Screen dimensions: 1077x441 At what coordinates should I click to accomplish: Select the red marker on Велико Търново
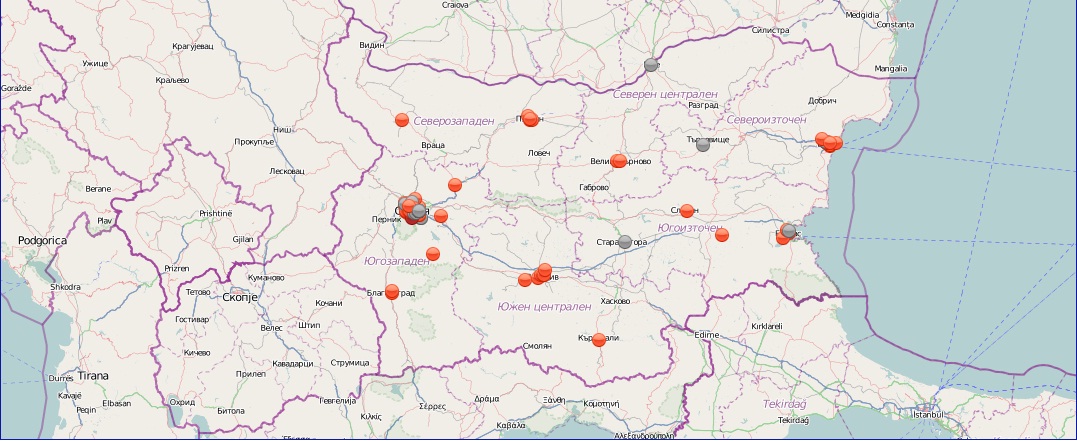[x=619, y=160]
